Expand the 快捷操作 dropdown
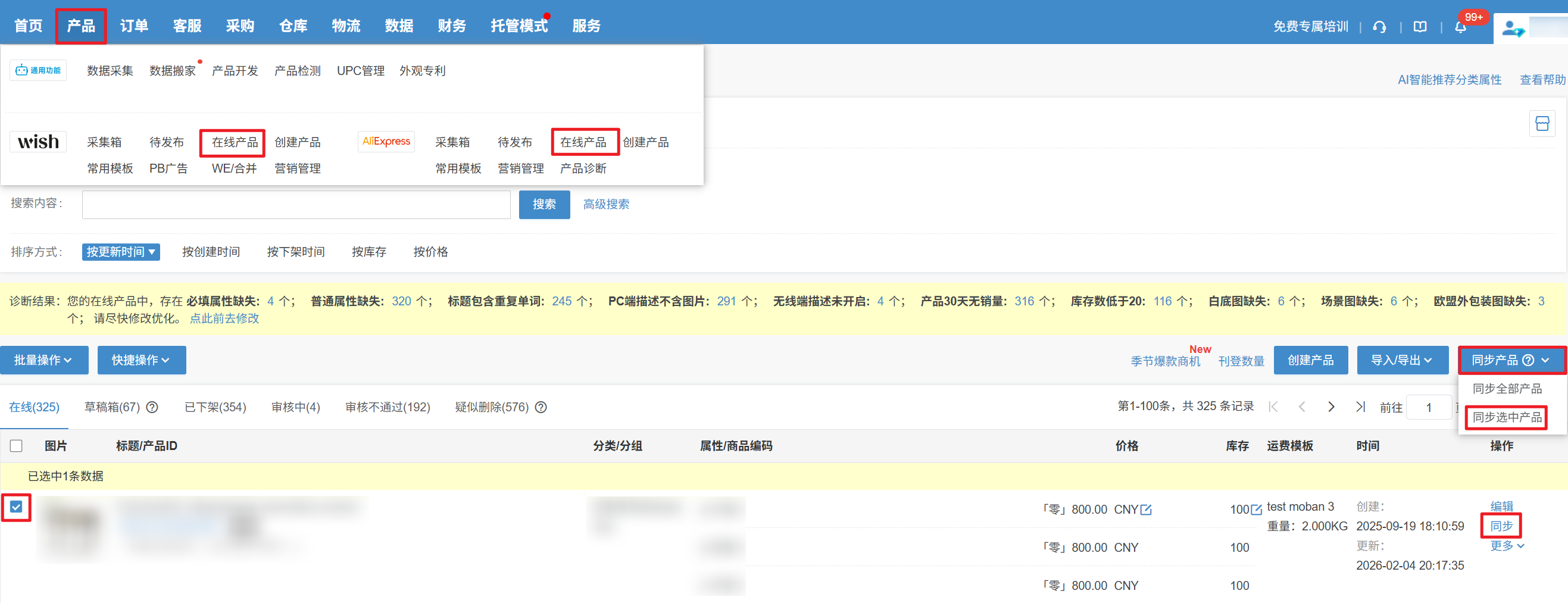This screenshot has height=603, width=1568. [x=141, y=360]
